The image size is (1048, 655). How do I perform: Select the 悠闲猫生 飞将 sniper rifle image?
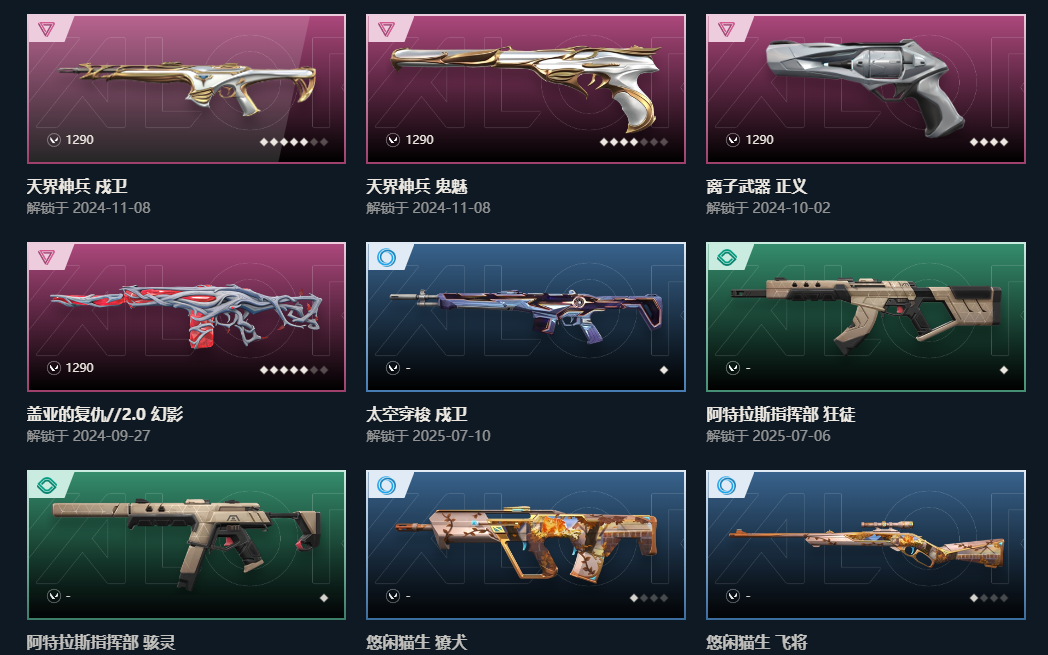pyautogui.click(x=867, y=545)
